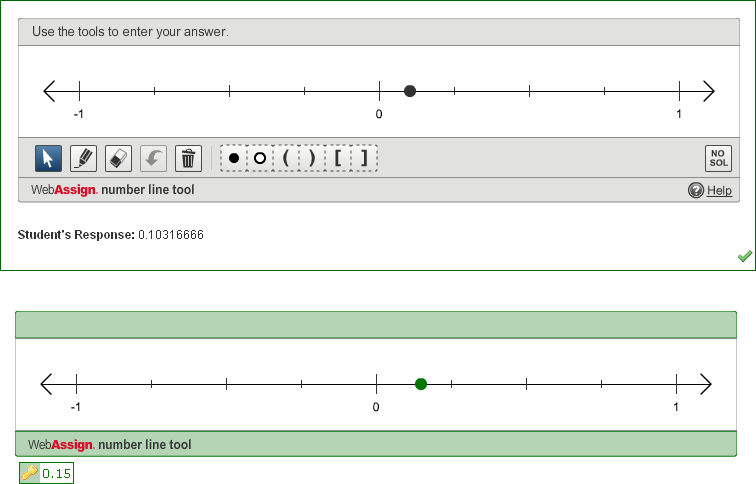The image size is (756, 484).
Task: Click the key icon beside 0.15
Action: point(29,473)
